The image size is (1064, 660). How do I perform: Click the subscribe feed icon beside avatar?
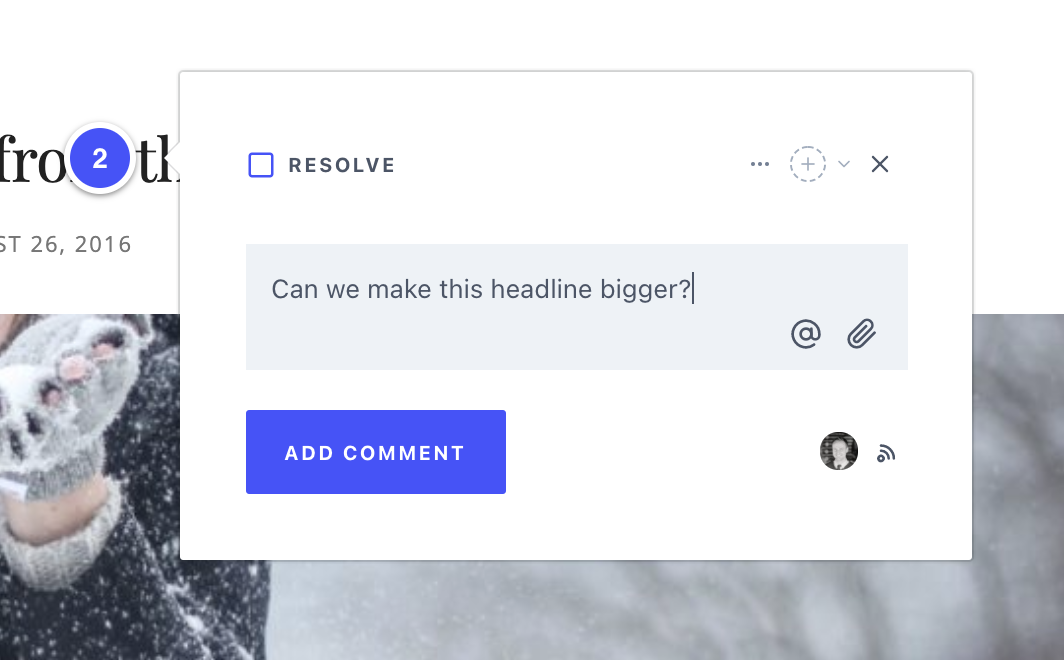pyautogui.click(x=886, y=453)
